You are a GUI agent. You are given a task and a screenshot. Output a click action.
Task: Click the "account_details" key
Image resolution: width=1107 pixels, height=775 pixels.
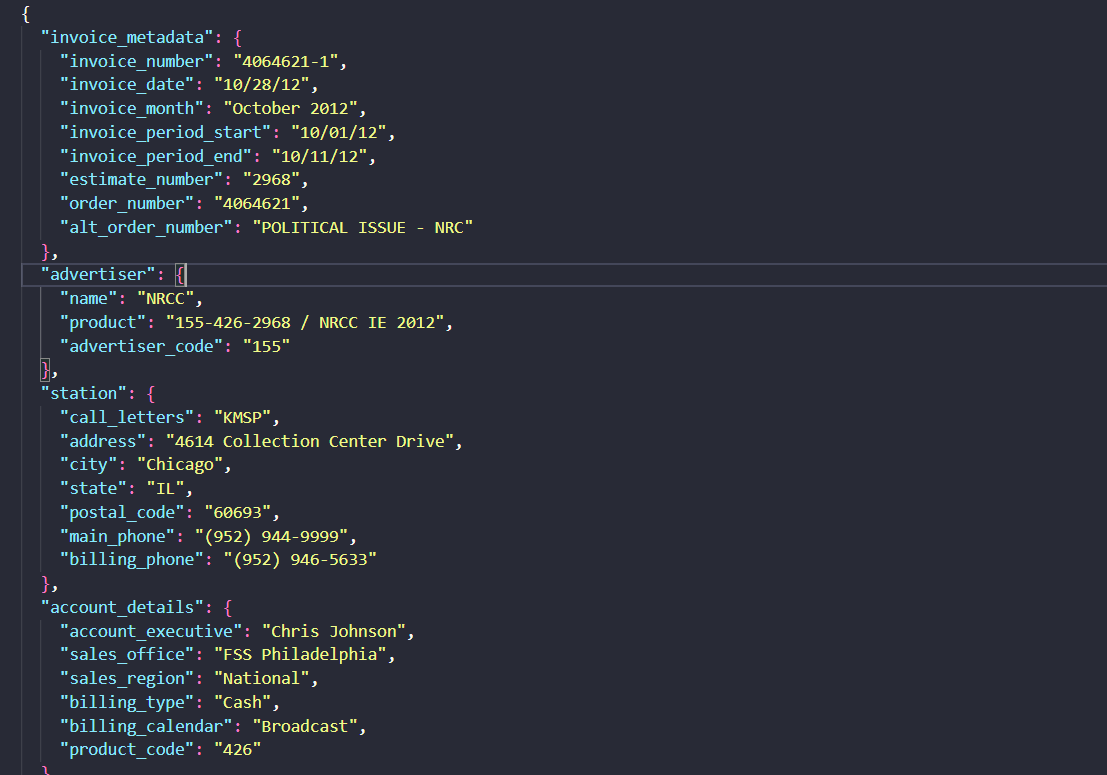point(122,608)
